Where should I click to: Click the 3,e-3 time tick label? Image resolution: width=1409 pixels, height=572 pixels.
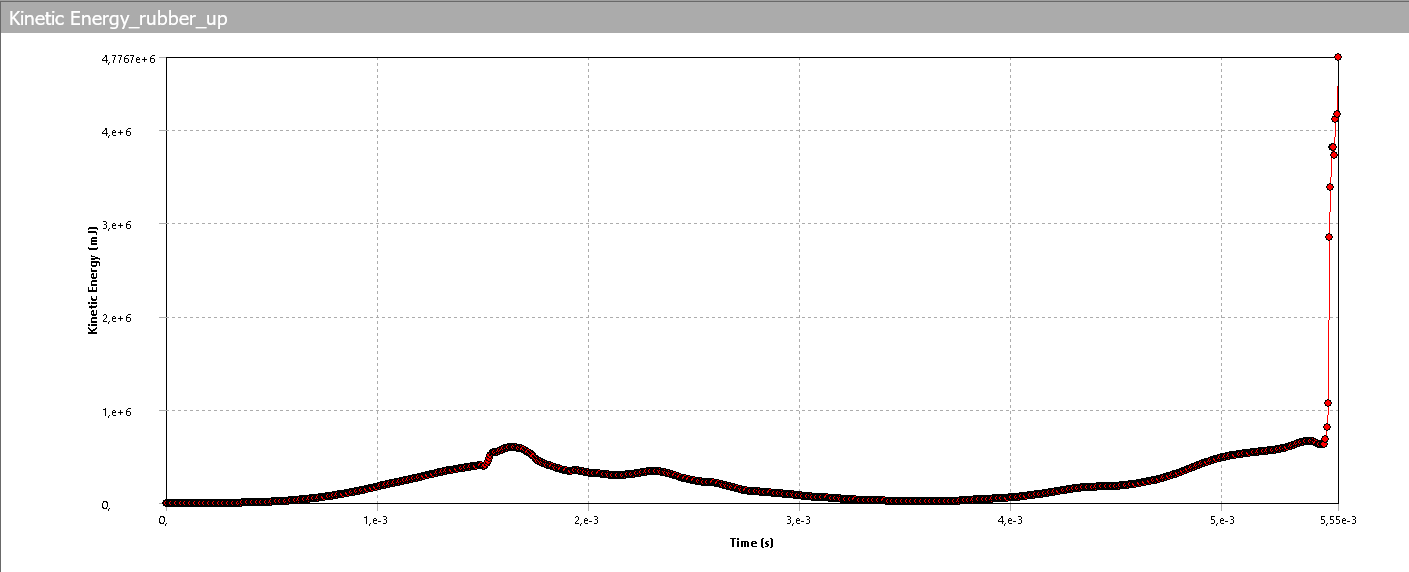[x=798, y=521]
